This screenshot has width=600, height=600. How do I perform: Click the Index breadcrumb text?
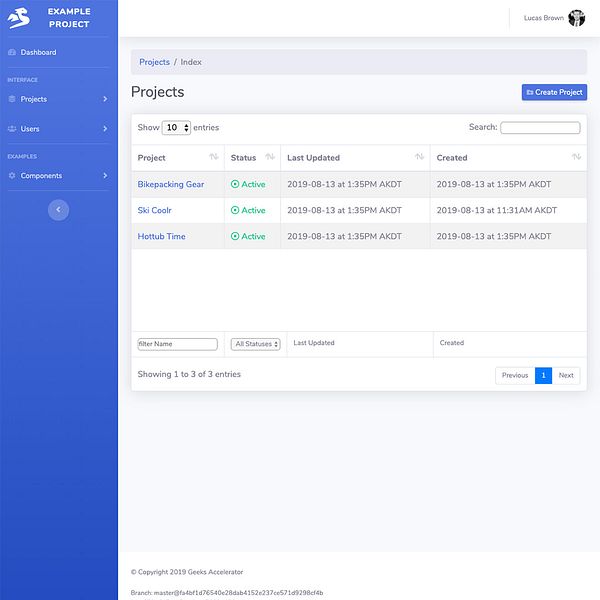(x=191, y=62)
